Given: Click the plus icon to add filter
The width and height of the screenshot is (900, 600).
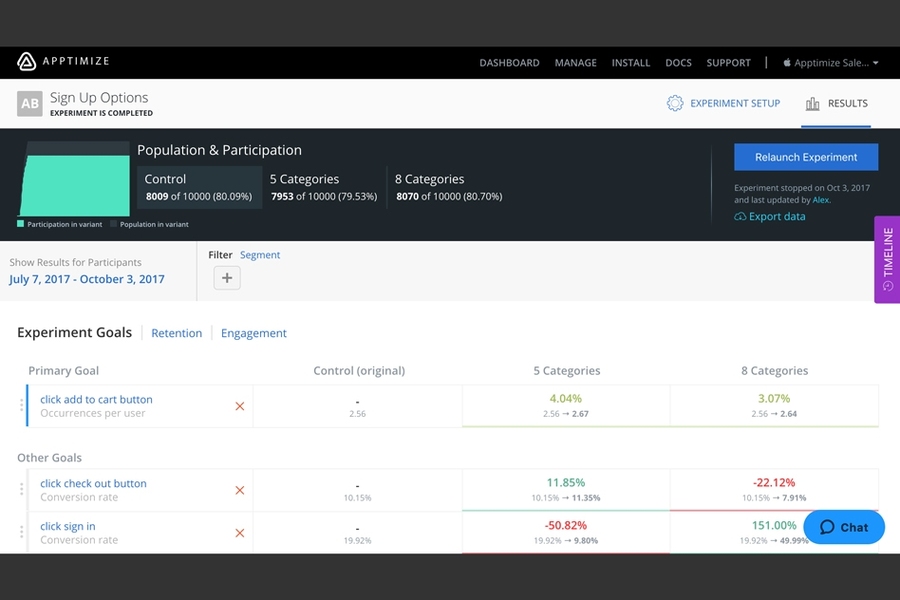Looking at the screenshot, I should 227,278.
